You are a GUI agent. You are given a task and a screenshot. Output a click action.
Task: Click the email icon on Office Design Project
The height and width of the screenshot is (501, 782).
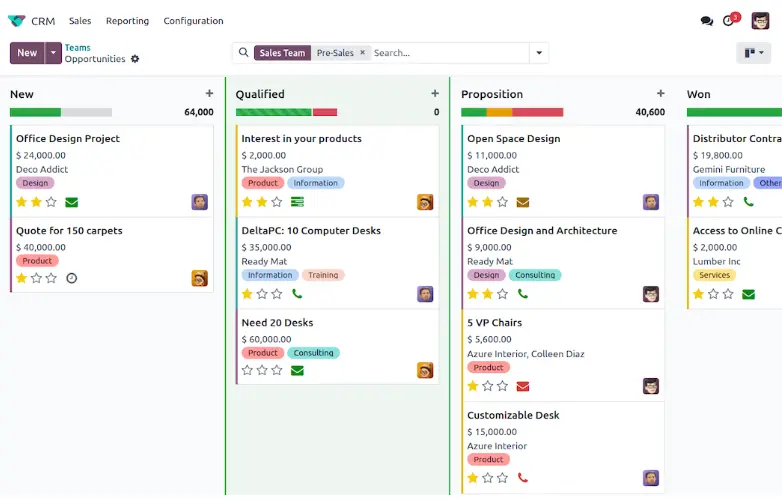click(x=72, y=202)
